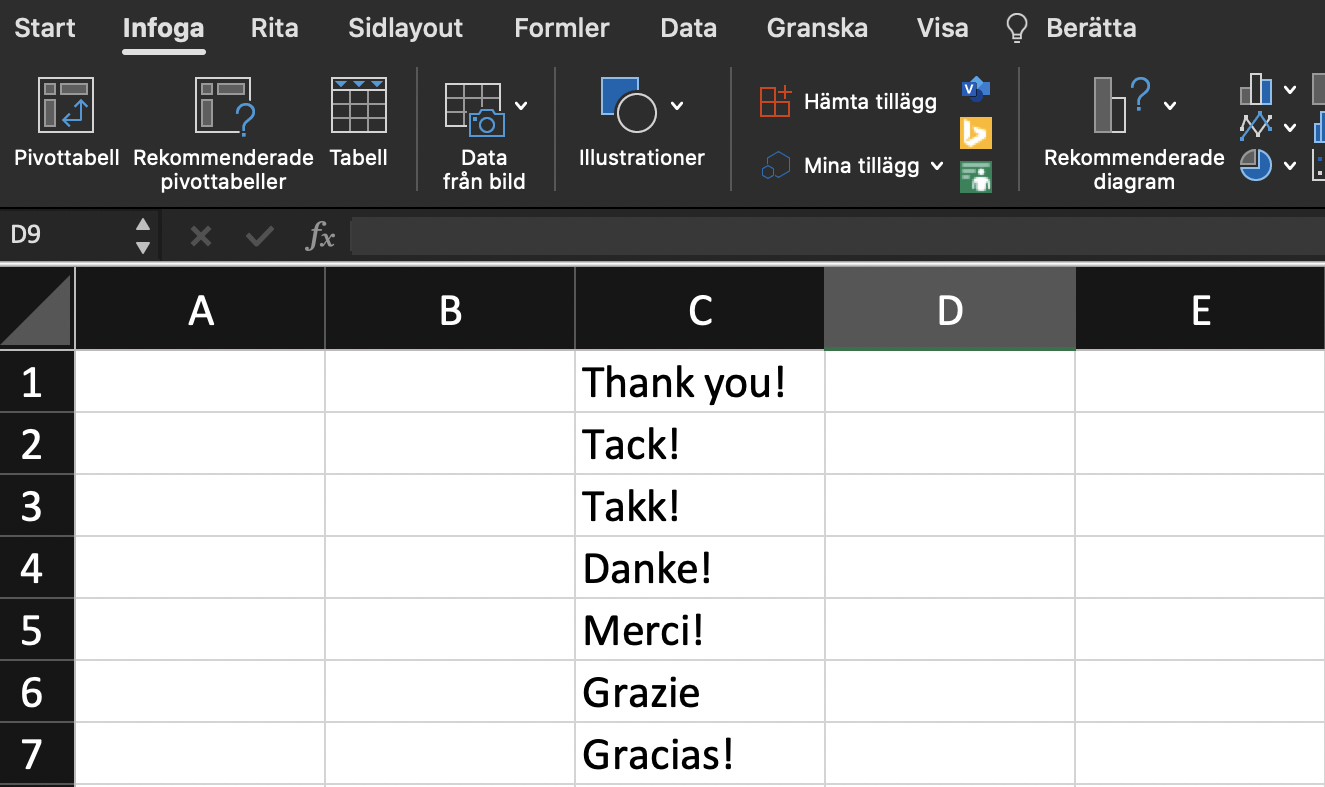
Task: Open the Bing add-in icon
Action: [x=975, y=133]
